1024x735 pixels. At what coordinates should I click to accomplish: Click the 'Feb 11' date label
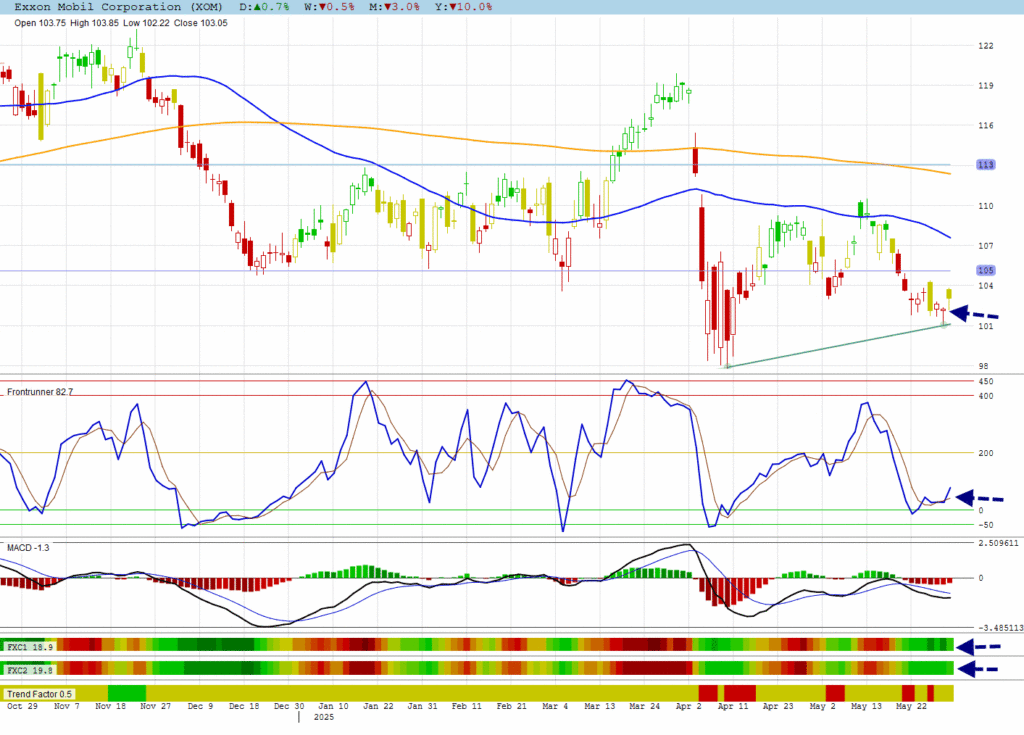[466, 706]
